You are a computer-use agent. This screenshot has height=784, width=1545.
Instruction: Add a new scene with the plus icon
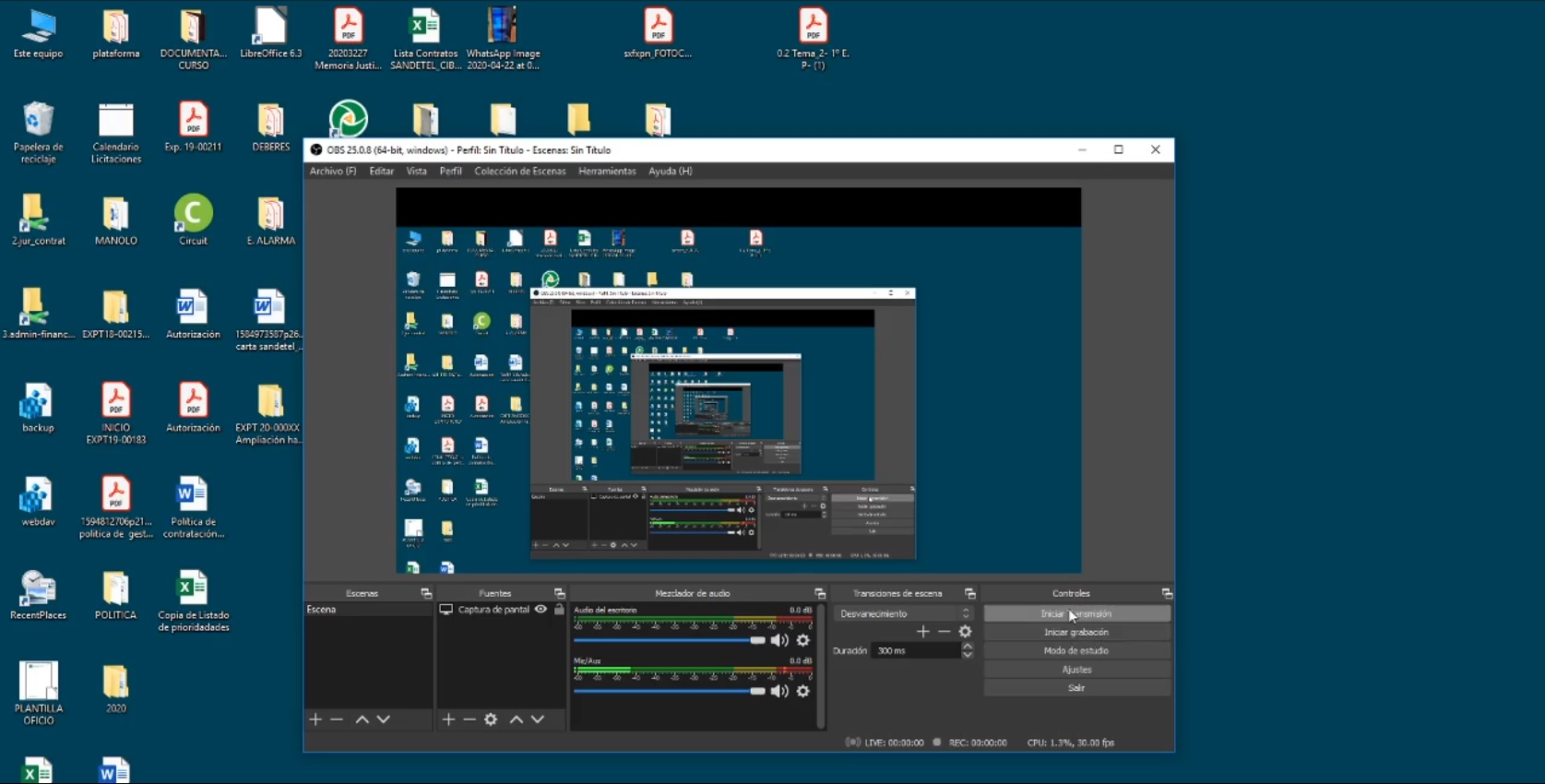click(315, 719)
